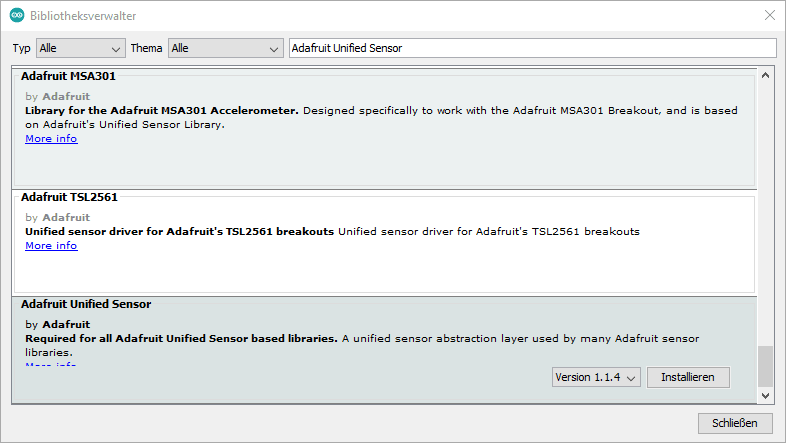The height and width of the screenshot is (443, 786).
Task: Close the Bibliotheksverwalter window with X
Action: point(768,16)
